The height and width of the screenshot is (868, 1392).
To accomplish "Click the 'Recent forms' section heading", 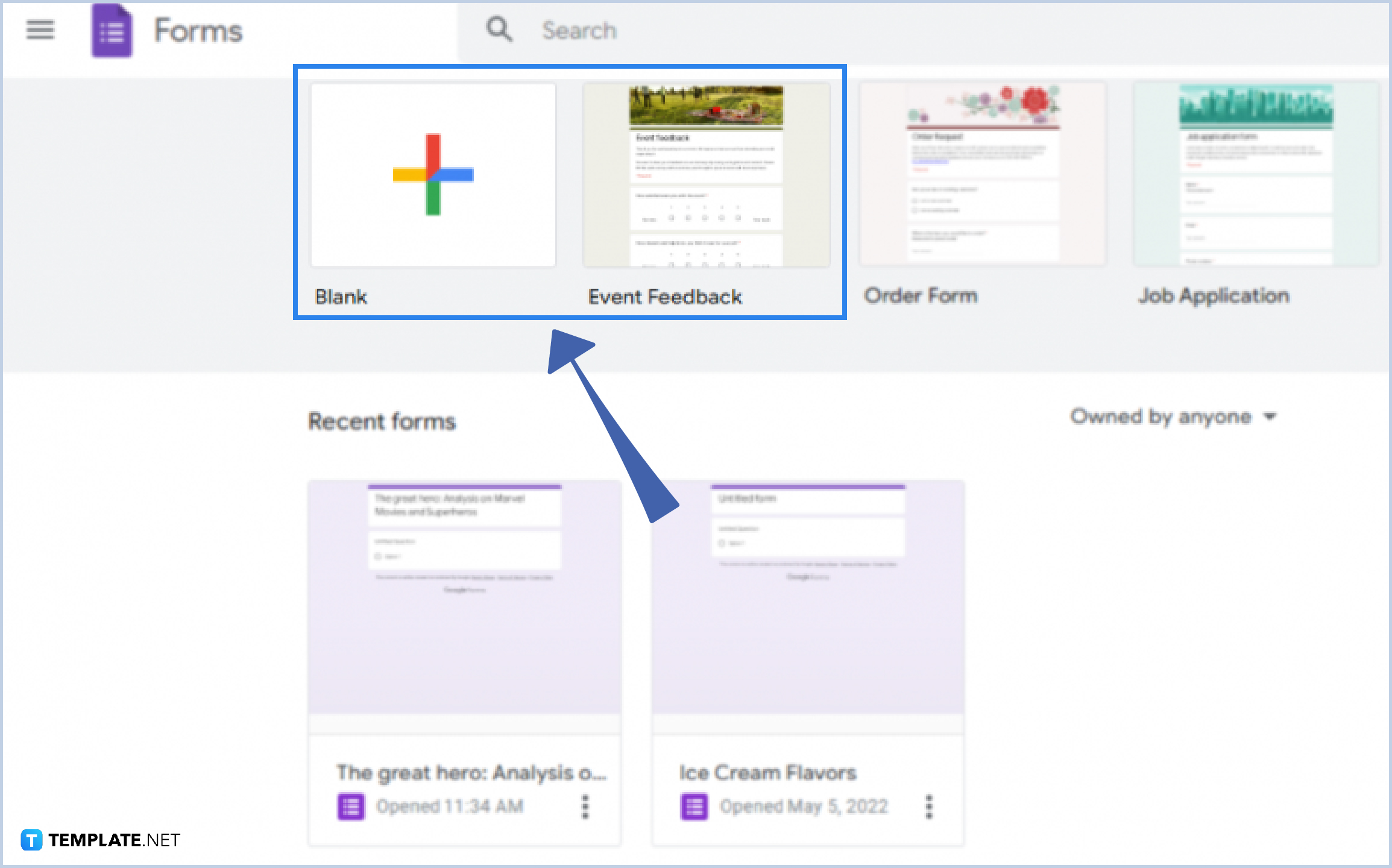I will point(382,421).
